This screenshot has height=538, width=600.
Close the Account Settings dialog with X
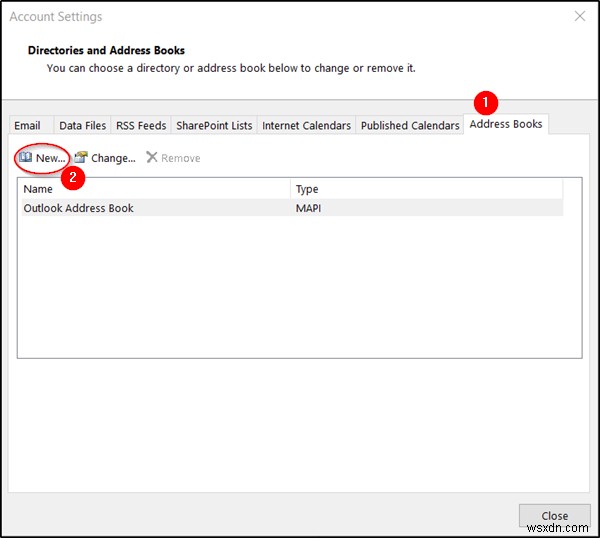tap(580, 16)
